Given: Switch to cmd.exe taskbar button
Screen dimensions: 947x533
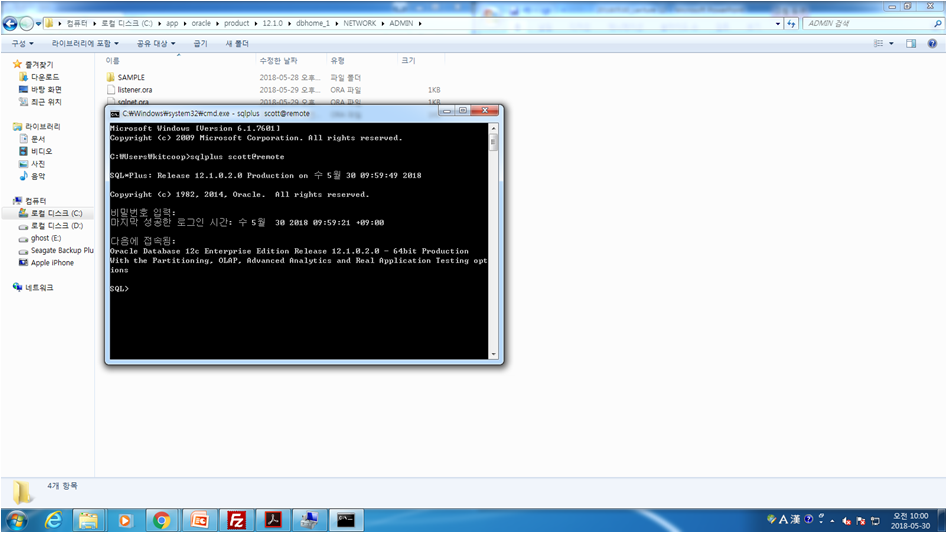Looking at the screenshot, I should point(346,520).
